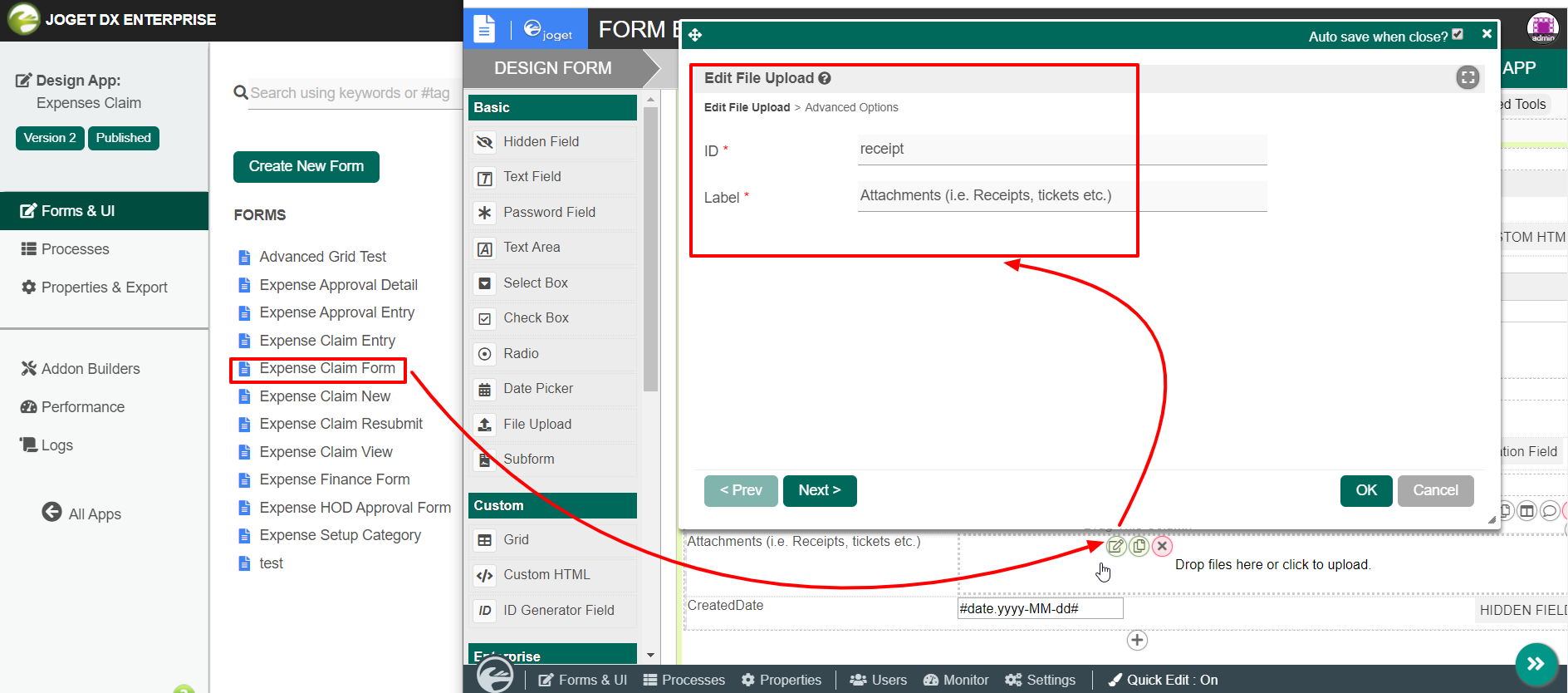This screenshot has width=1568, height=693.
Task: Open Forms & UI in the left sidebar
Action: click(x=105, y=211)
